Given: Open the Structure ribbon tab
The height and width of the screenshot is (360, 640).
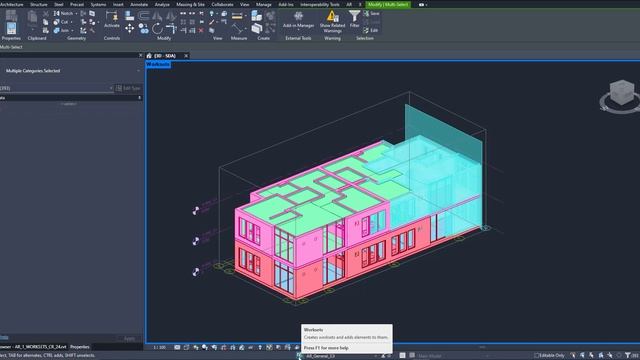Looking at the screenshot, I should point(39,4).
